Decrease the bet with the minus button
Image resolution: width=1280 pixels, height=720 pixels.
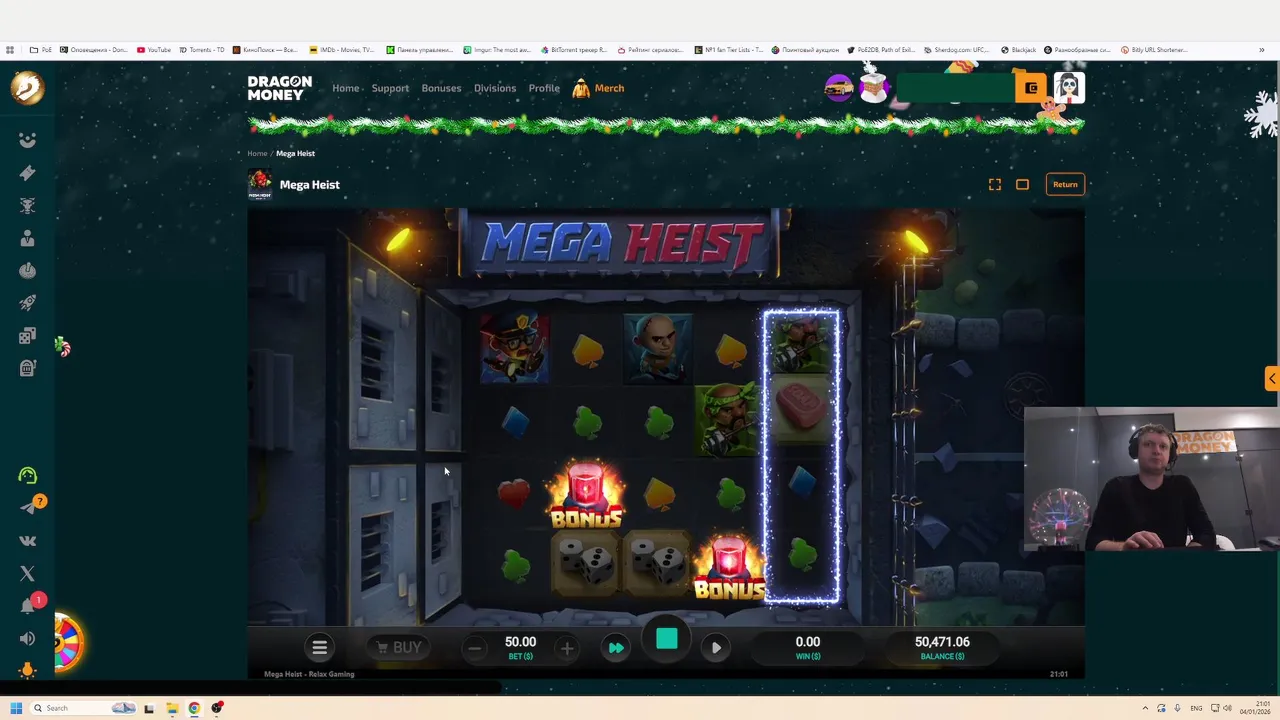[475, 648]
